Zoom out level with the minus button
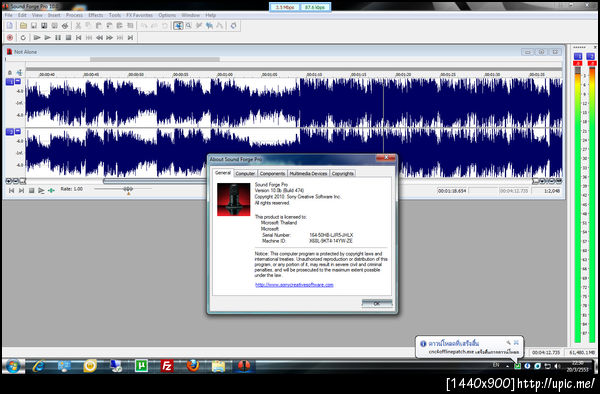The width and height of the screenshot is (600, 394). [x=15, y=181]
